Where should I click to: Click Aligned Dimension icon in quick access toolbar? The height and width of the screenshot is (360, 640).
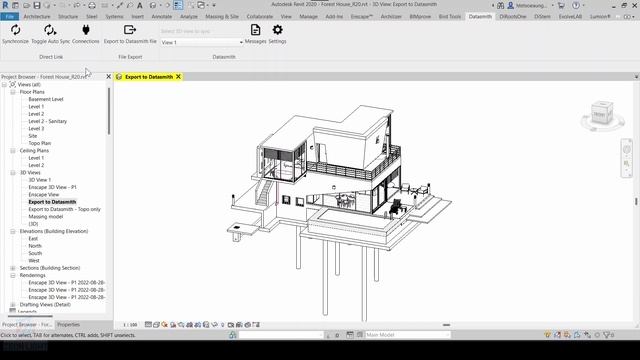[x=120, y=6]
